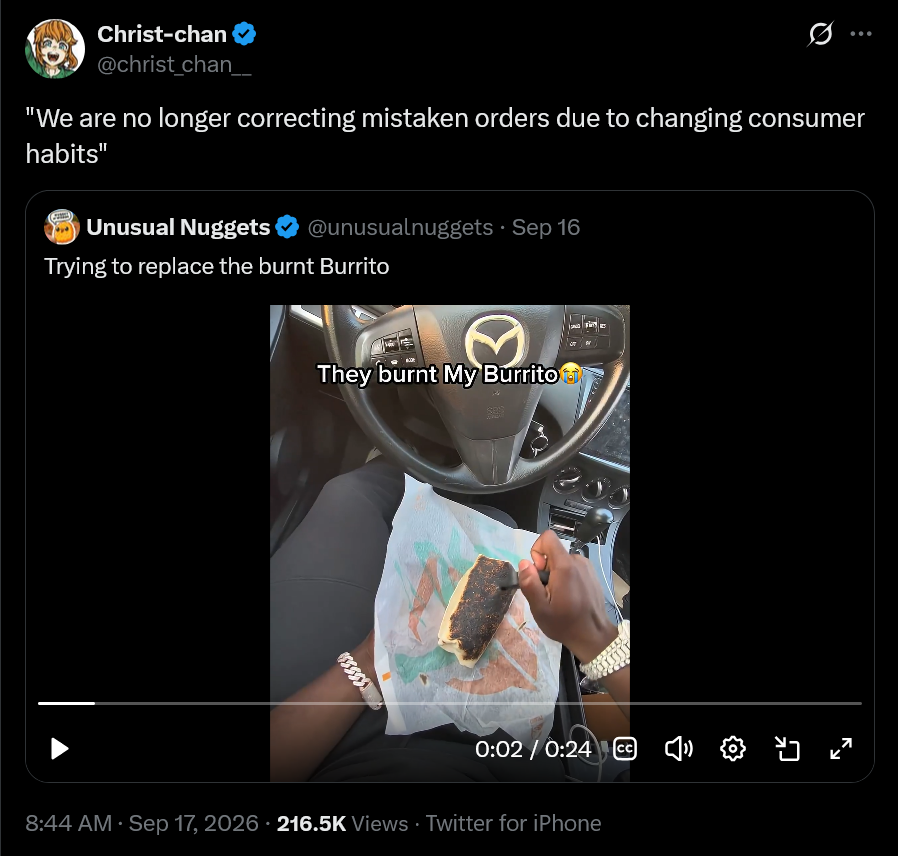
Task: Enable picture-in-picture for the video
Action: click(787, 748)
